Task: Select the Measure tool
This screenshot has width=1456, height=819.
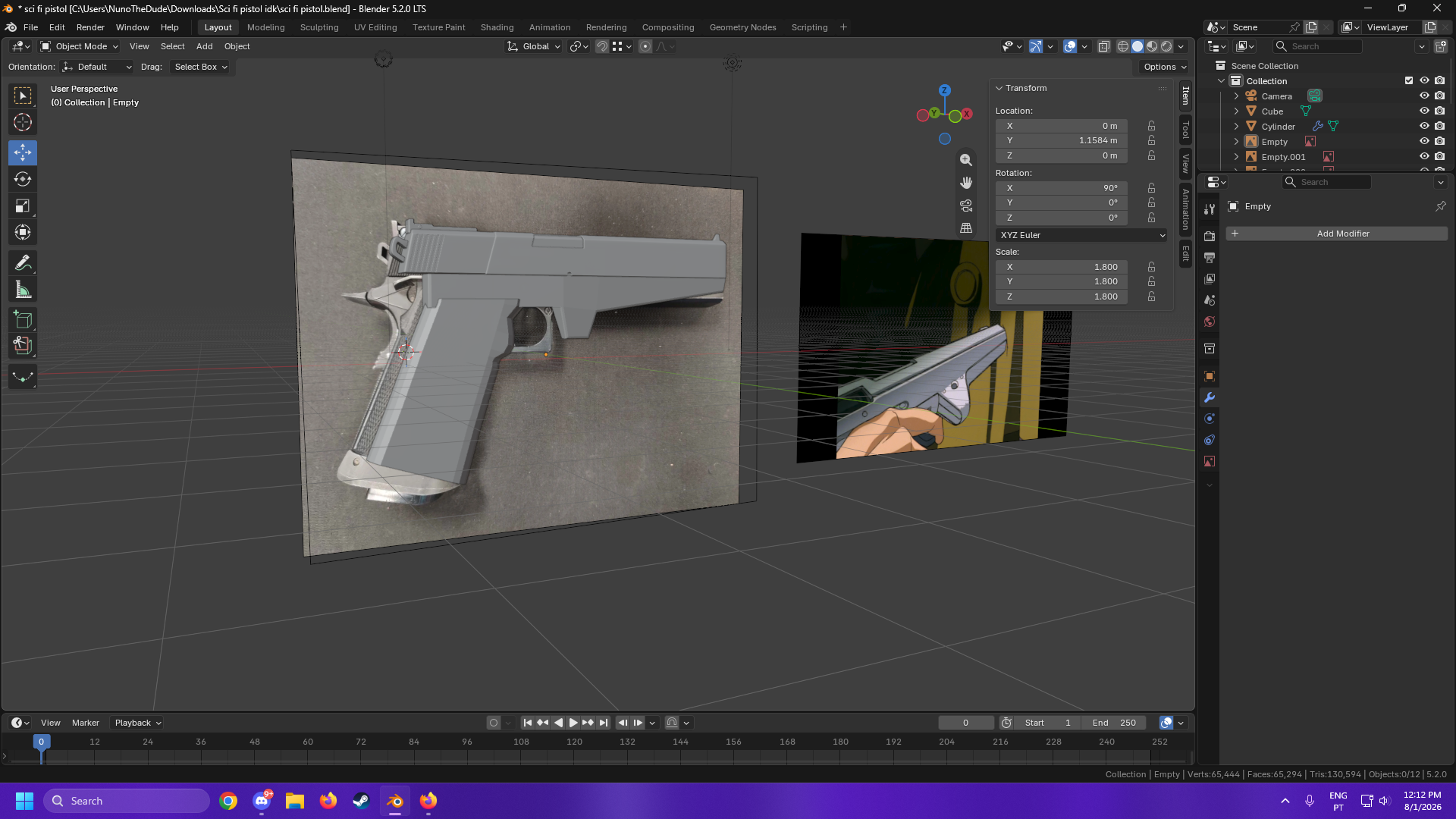Action: (x=23, y=289)
